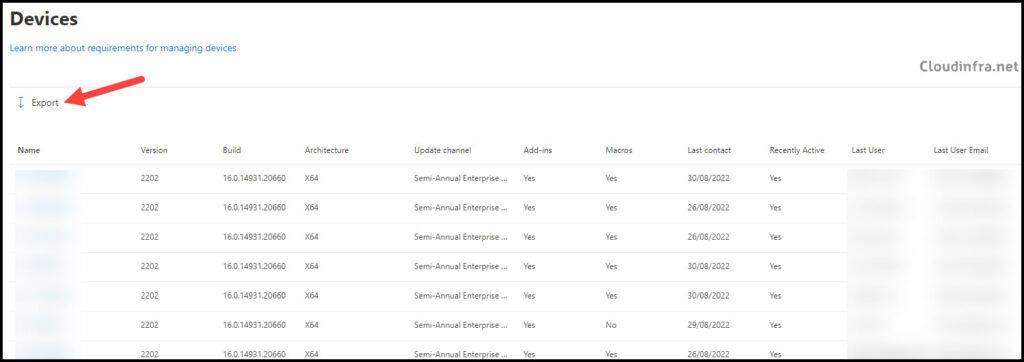This screenshot has width=1024, height=362.
Task: Sort by the Last contact column
Action: click(x=709, y=150)
